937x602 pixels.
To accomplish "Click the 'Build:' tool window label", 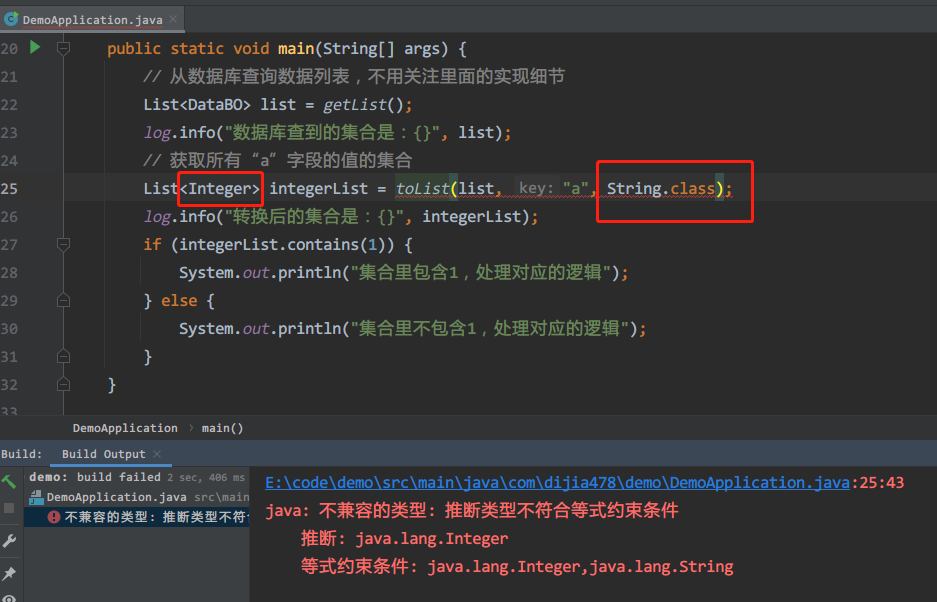I will pyautogui.click(x=22, y=454).
